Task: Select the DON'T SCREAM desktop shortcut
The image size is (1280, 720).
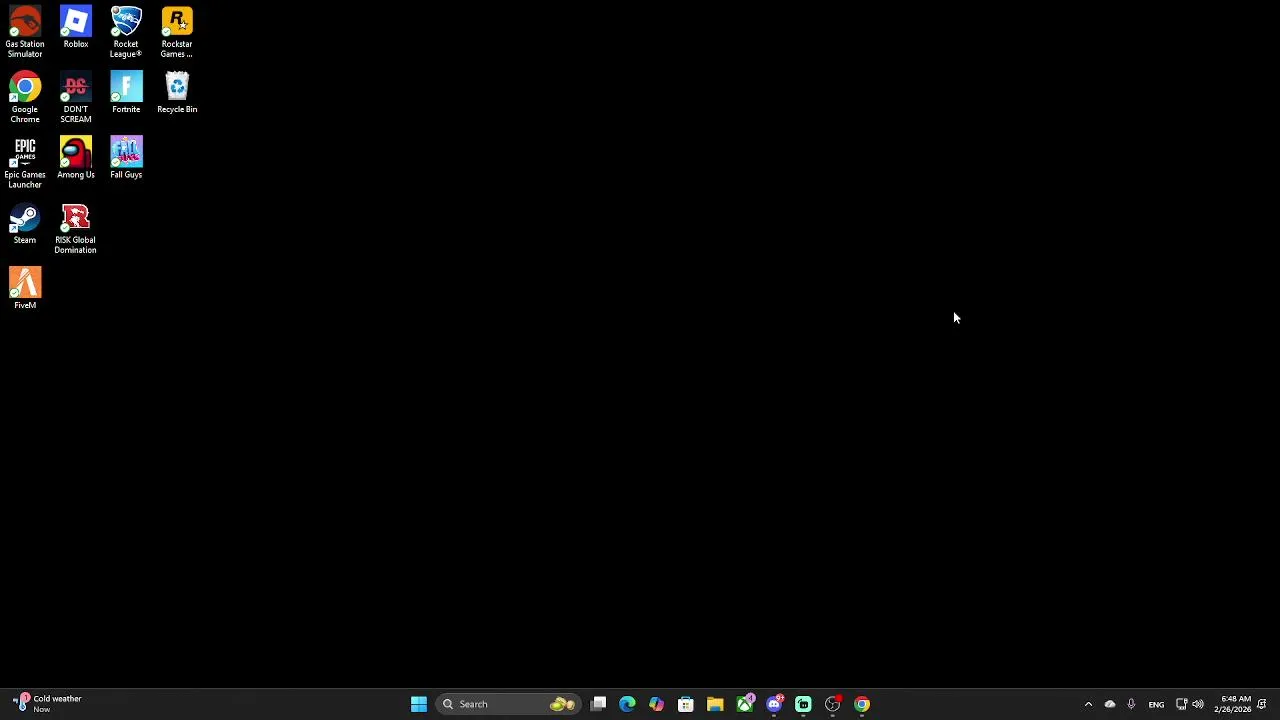Action: point(76,97)
